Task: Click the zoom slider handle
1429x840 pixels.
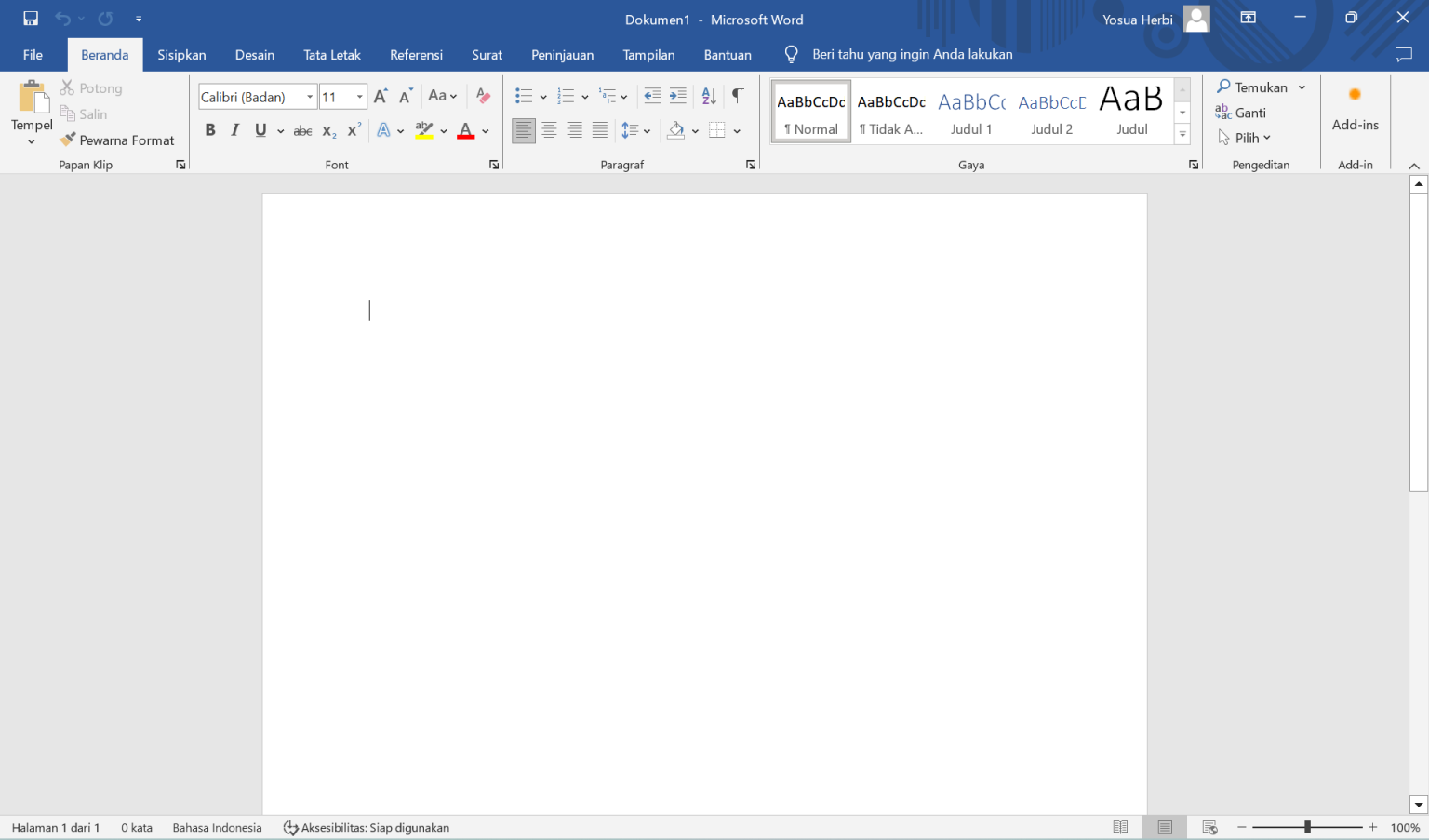Action: pos(1307,827)
